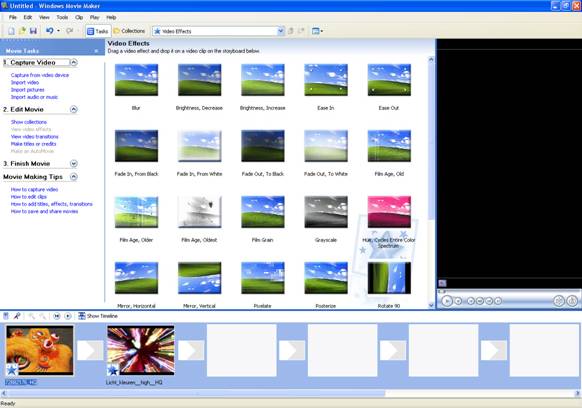This screenshot has height=408, width=582.
Task: Click the Import pictures link
Action: click(27, 90)
